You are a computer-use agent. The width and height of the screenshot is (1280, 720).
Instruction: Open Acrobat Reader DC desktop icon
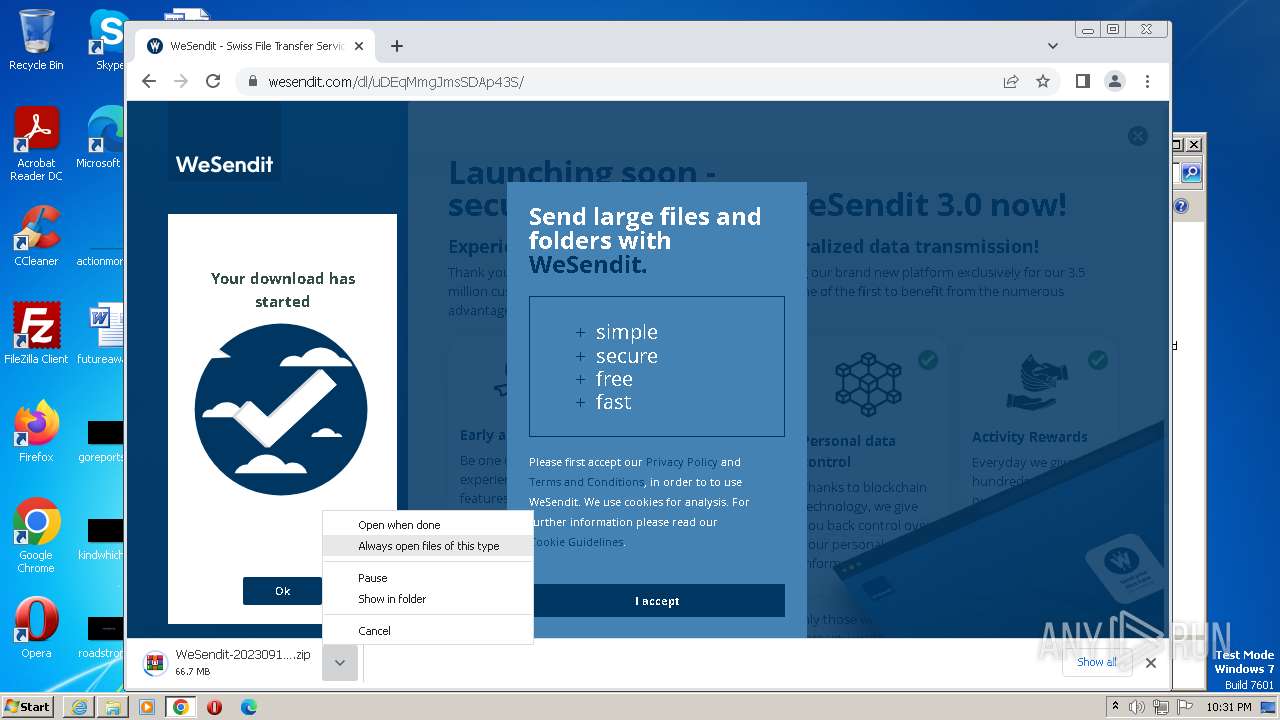36,144
